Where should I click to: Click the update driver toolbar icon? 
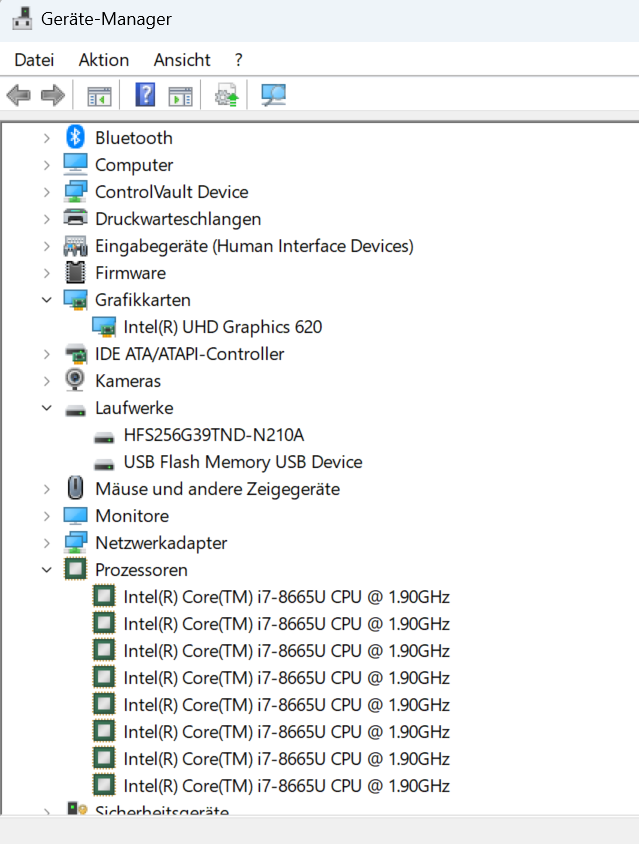pos(227,95)
